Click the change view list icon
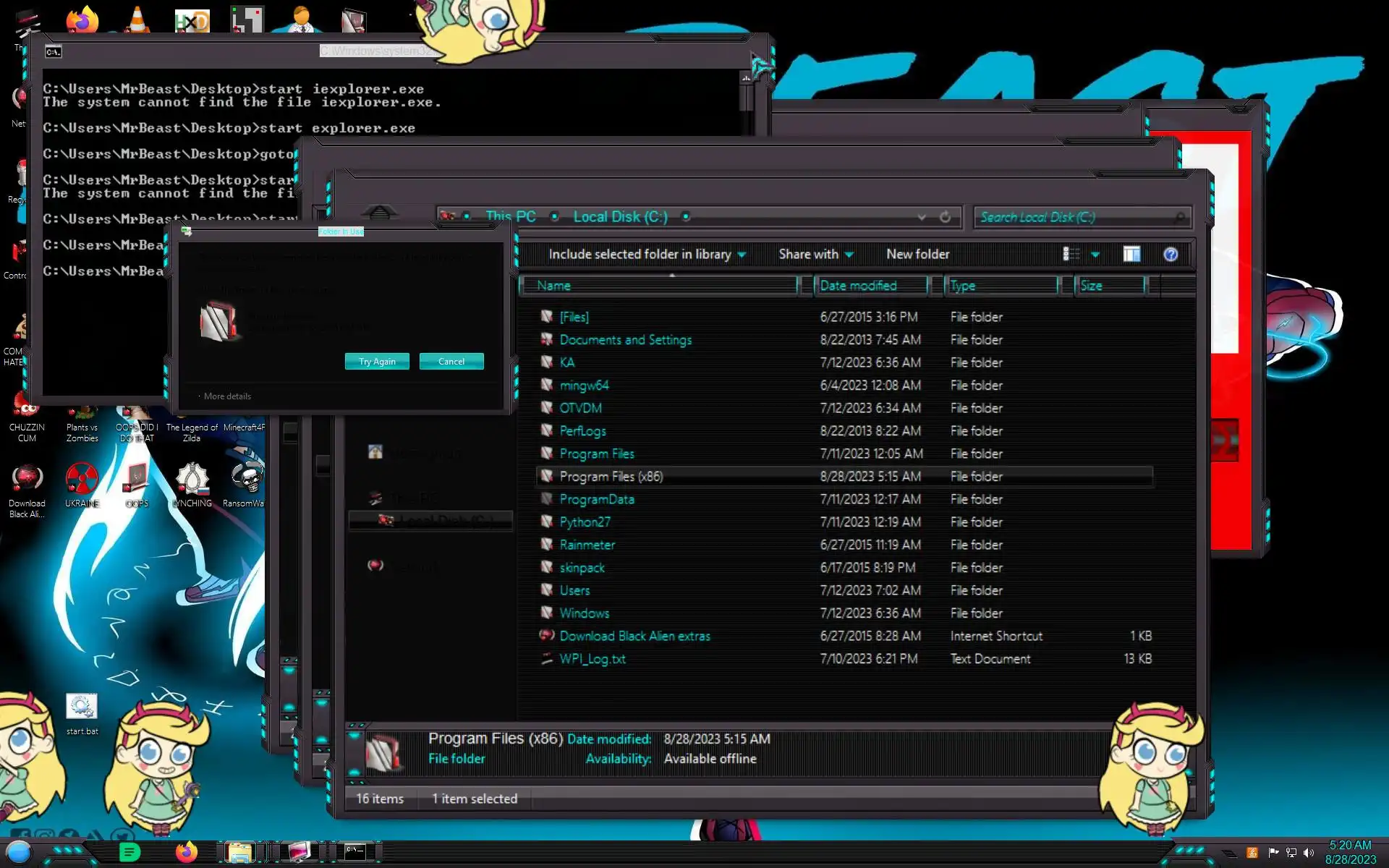Screen dimensions: 1389x868 [1071, 255]
